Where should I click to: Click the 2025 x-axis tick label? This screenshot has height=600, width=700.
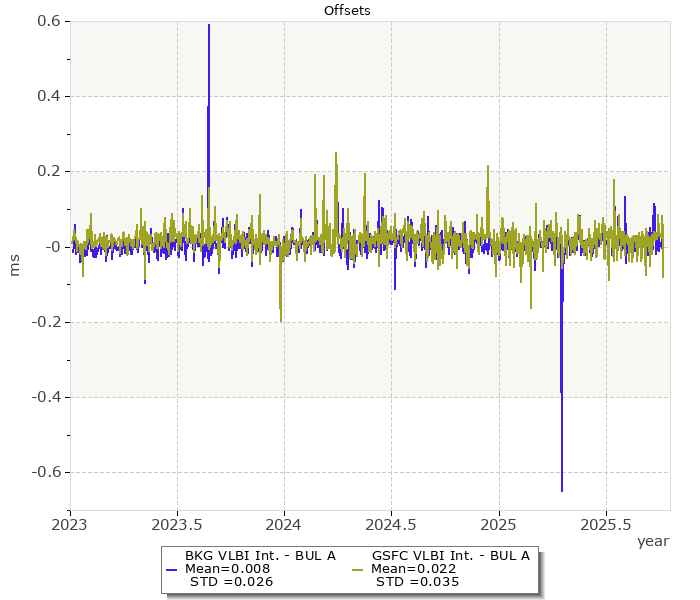tap(498, 523)
